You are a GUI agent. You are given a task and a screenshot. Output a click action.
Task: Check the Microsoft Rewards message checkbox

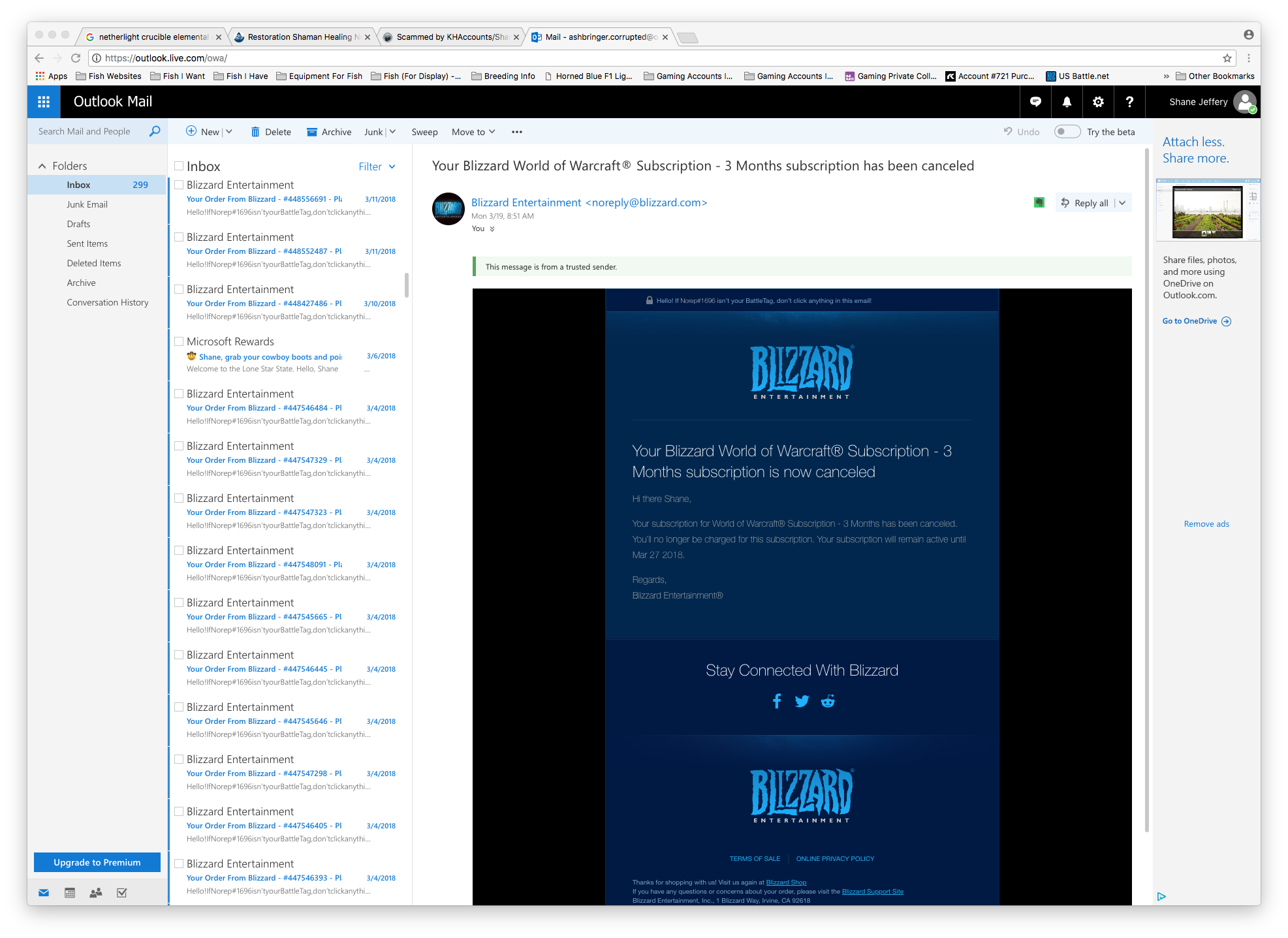coord(179,341)
